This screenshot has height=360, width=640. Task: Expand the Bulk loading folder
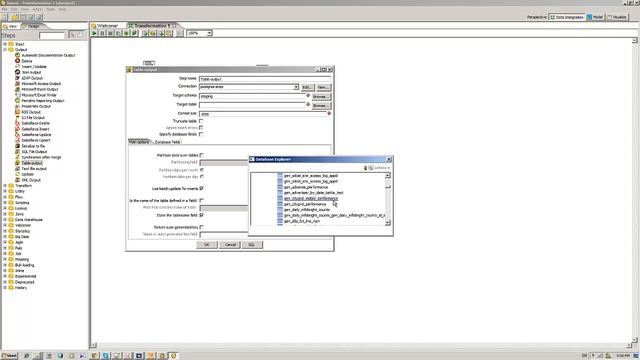5,265
